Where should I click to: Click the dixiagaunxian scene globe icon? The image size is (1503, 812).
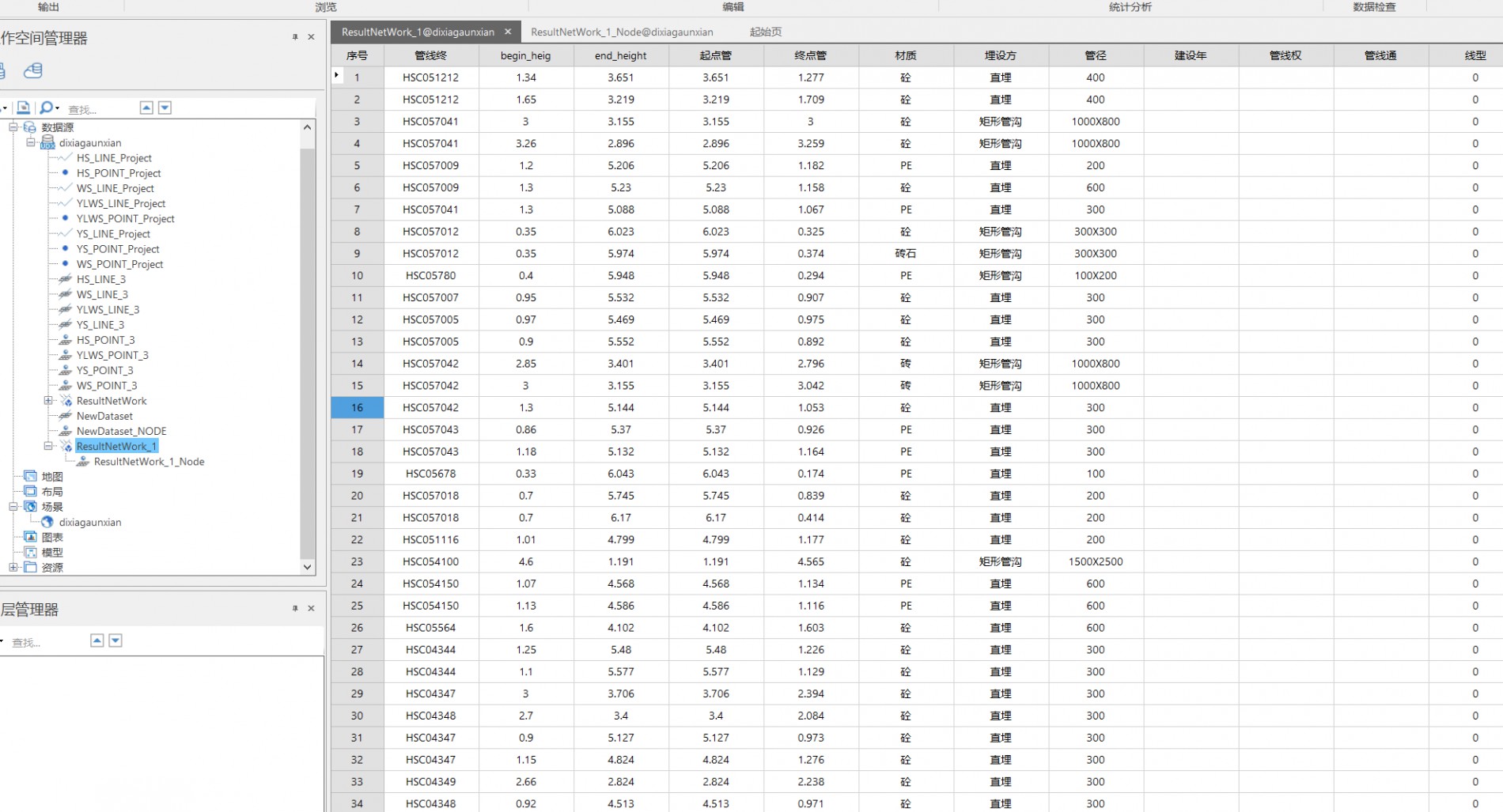[x=47, y=522]
